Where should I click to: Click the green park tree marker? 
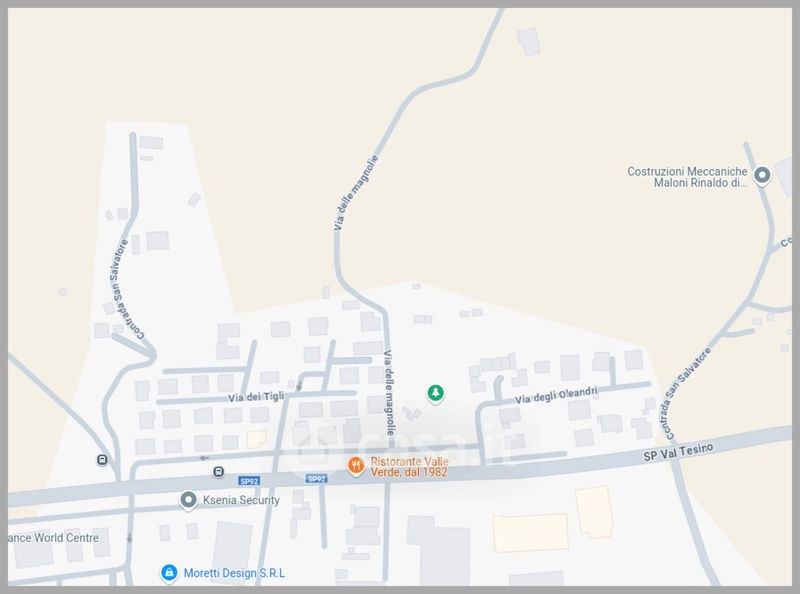435,393
